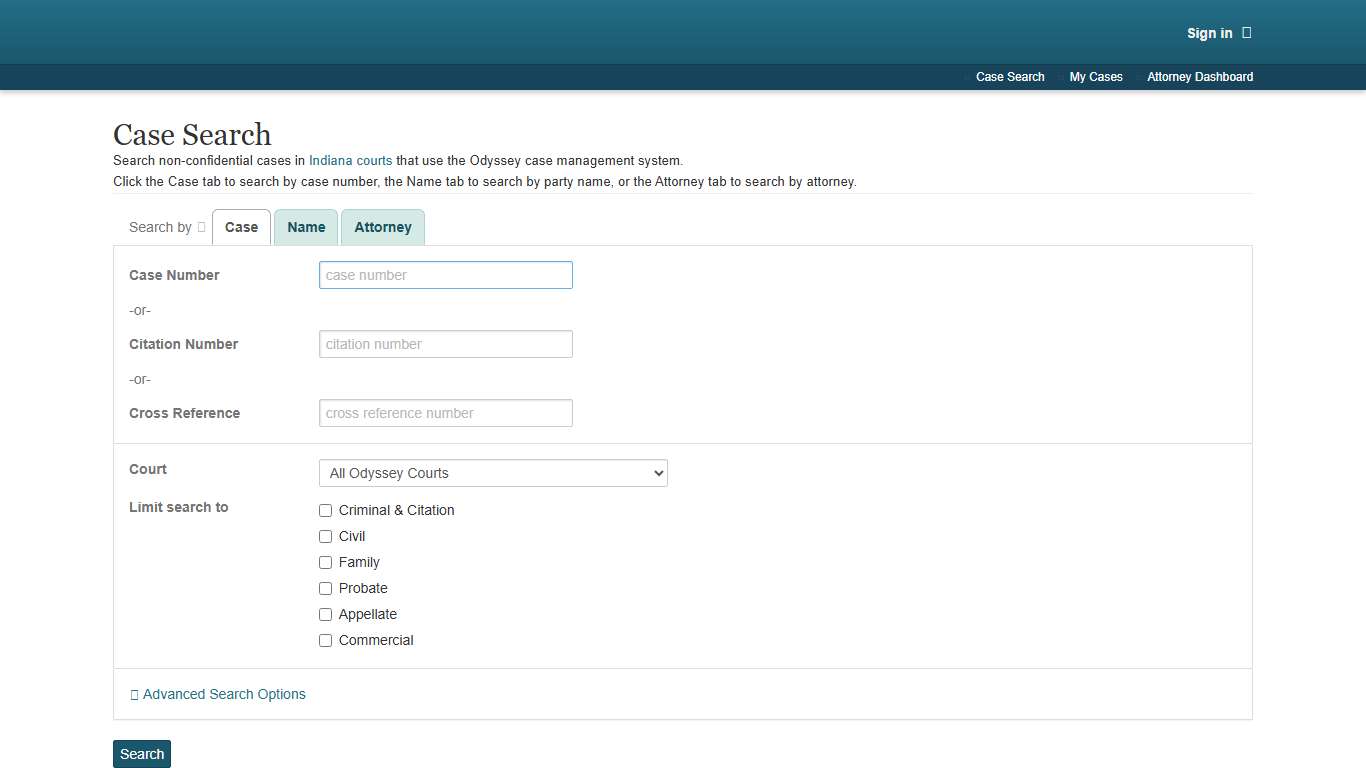Check the Criminal & Citation checkbox
This screenshot has width=1366, height=768.
(x=325, y=510)
